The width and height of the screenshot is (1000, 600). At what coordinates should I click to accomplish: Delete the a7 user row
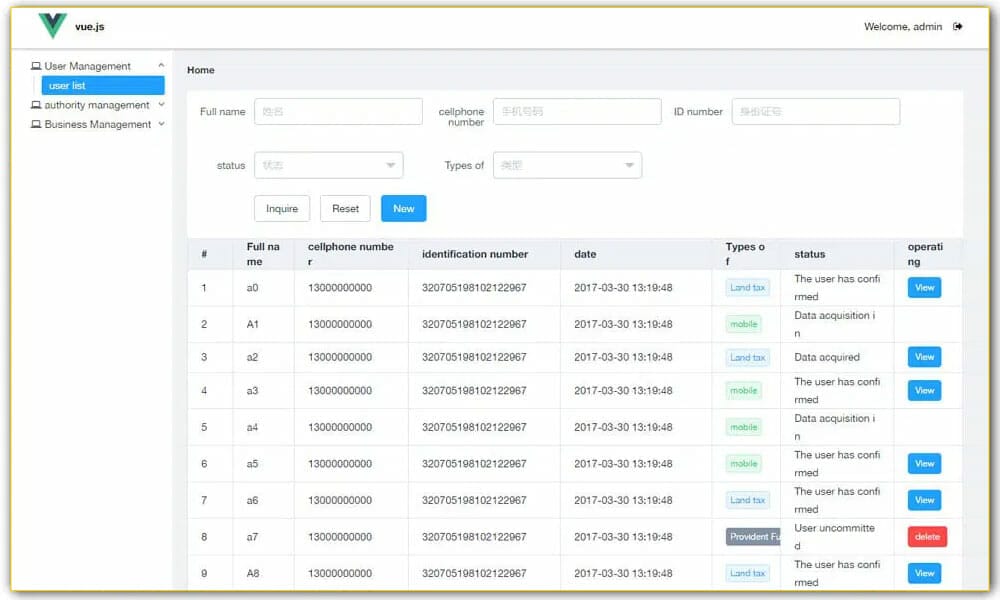tap(927, 537)
